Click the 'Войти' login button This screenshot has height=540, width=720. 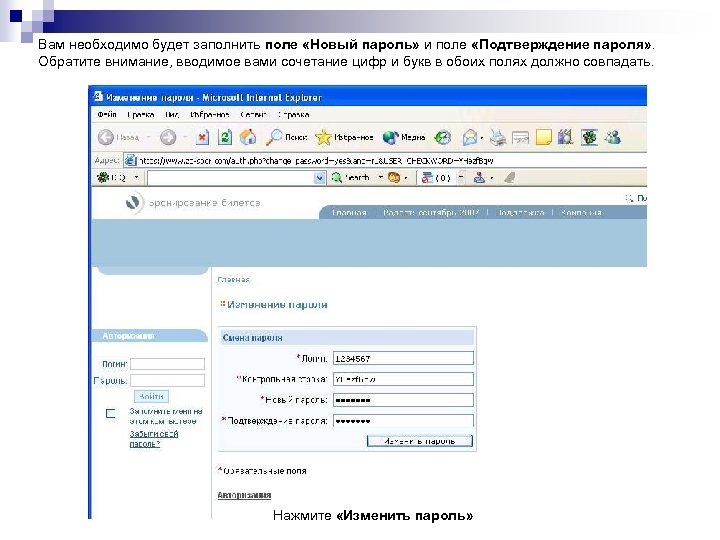coord(152,396)
